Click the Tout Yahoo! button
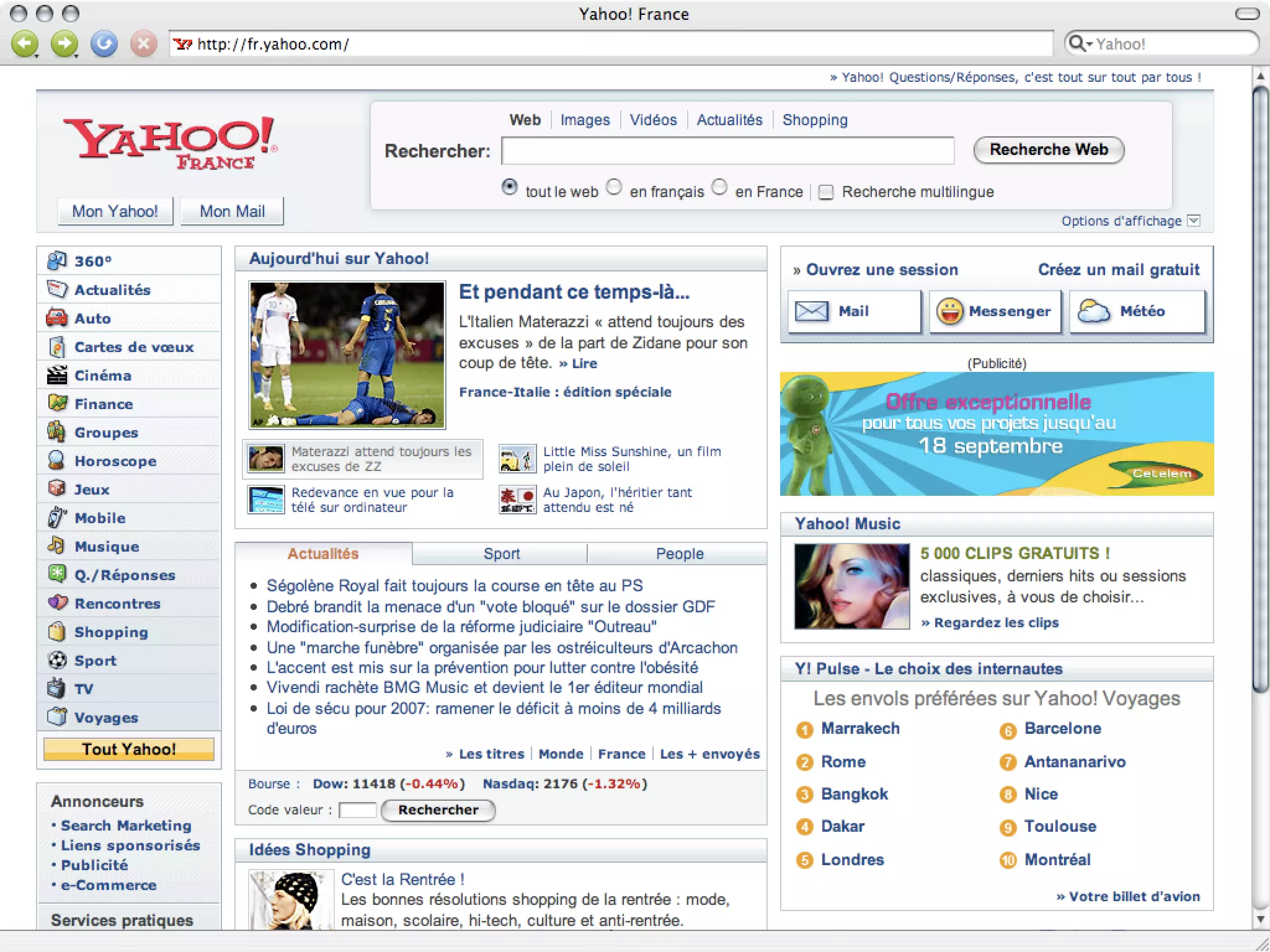Screen dimensions: 1270x952 (129, 749)
